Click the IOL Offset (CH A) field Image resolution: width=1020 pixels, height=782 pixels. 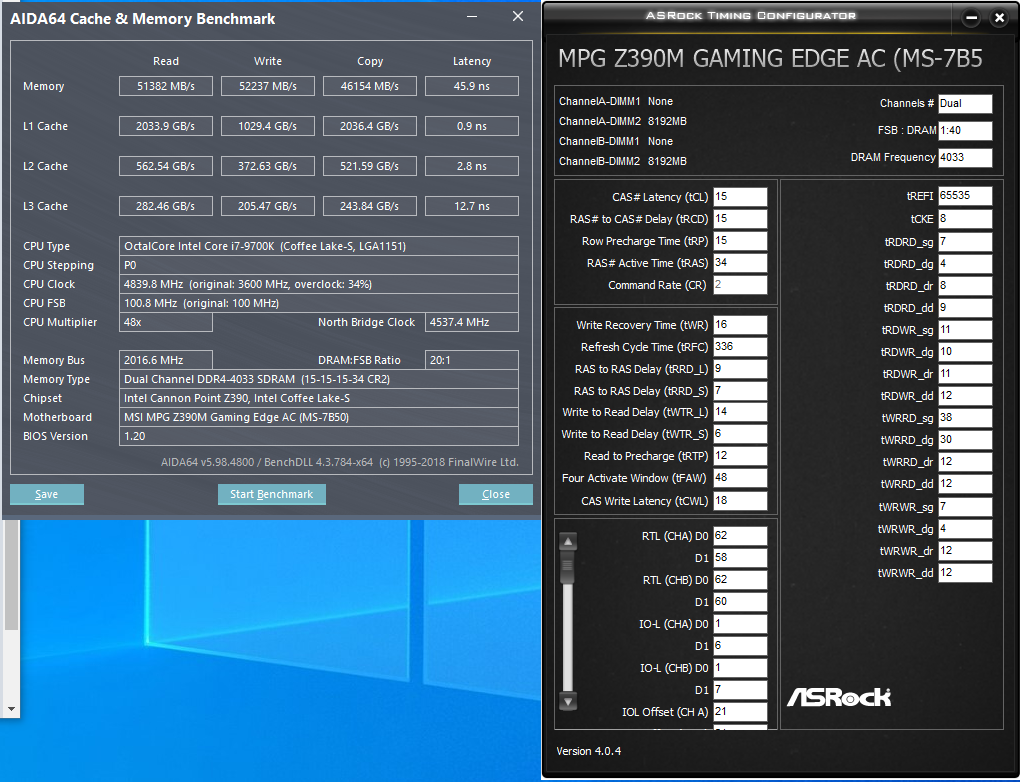tap(740, 712)
